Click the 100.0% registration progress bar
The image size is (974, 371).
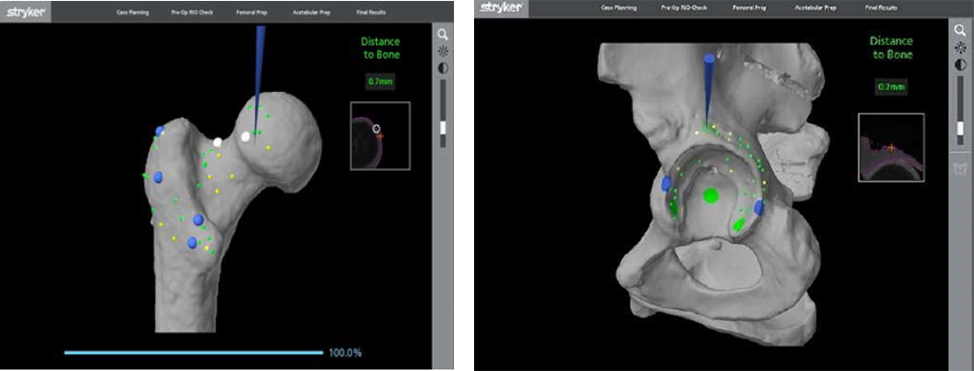(194, 353)
